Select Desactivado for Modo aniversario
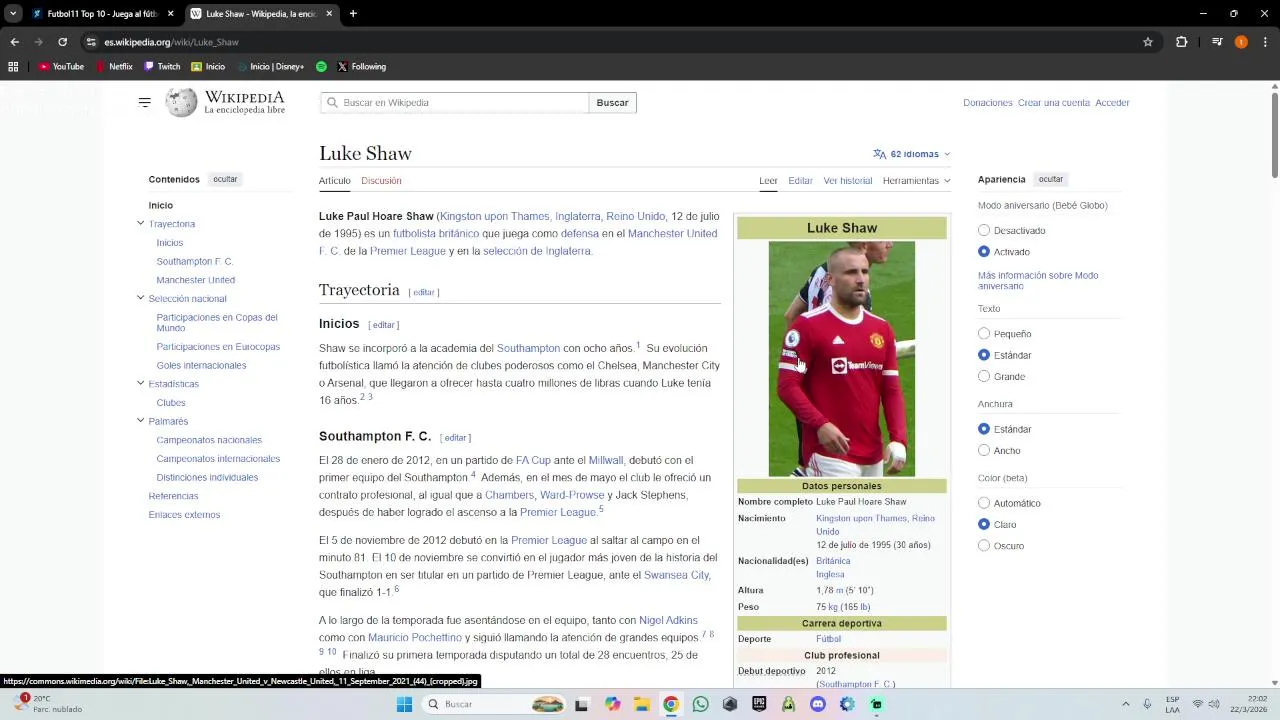Viewport: 1280px width, 720px height. pyautogui.click(x=984, y=230)
